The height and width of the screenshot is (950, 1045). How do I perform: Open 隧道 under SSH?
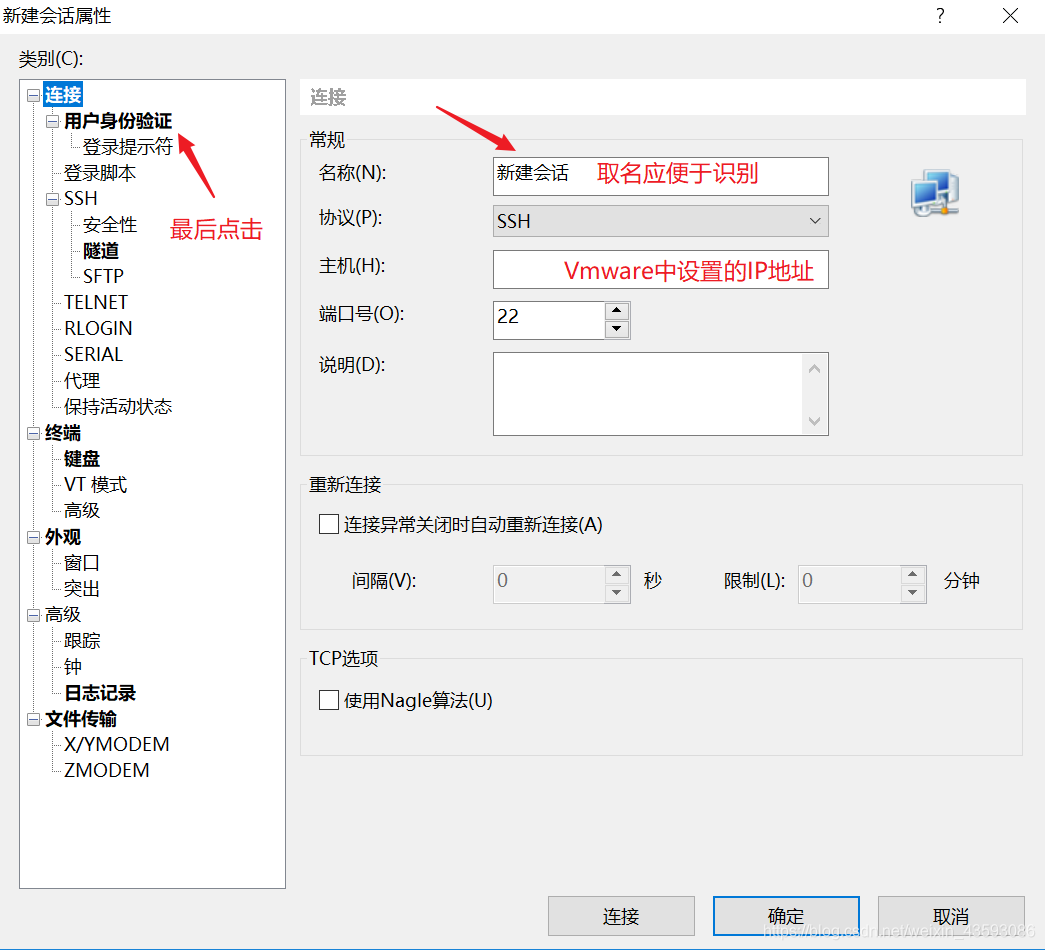[x=101, y=251]
